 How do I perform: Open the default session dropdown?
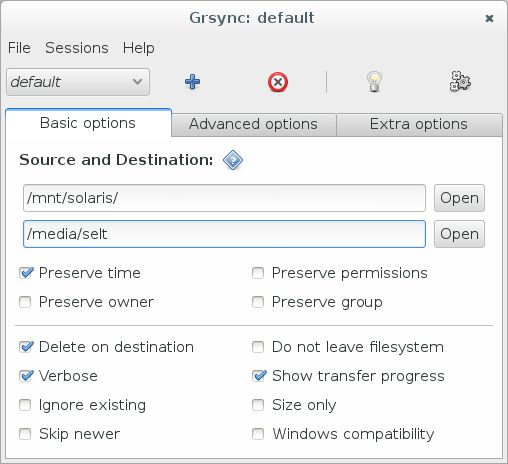tap(78, 82)
